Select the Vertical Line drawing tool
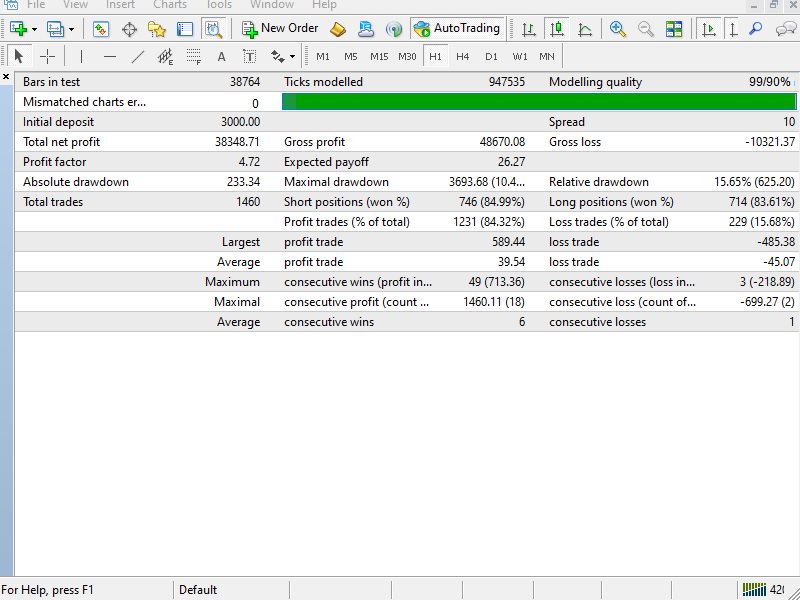The height and width of the screenshot is (600, 800). [82, 56]
